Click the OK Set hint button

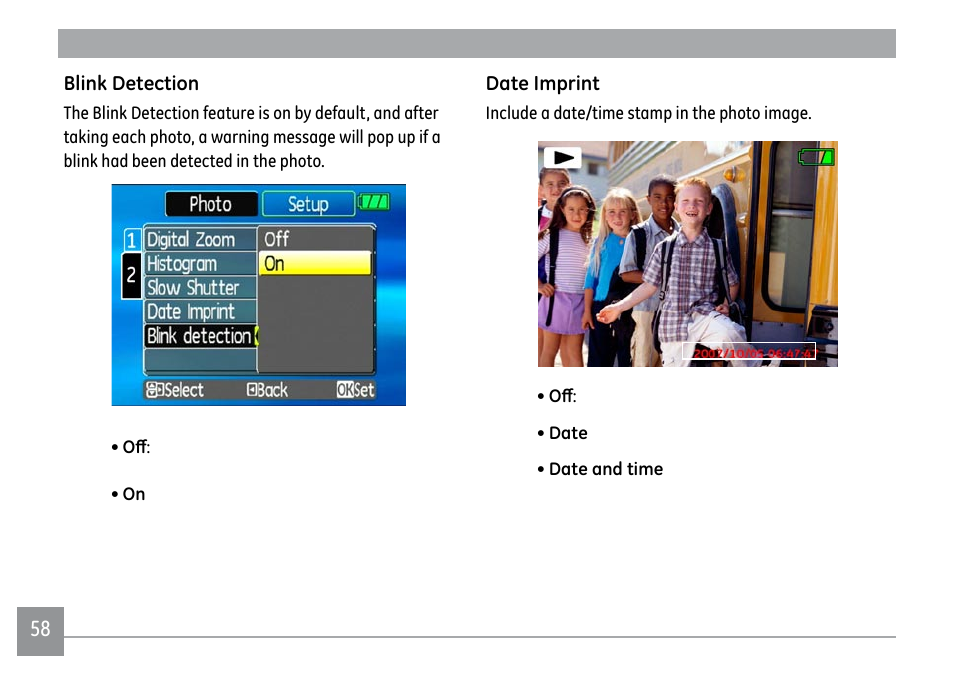tap(355, 390)
